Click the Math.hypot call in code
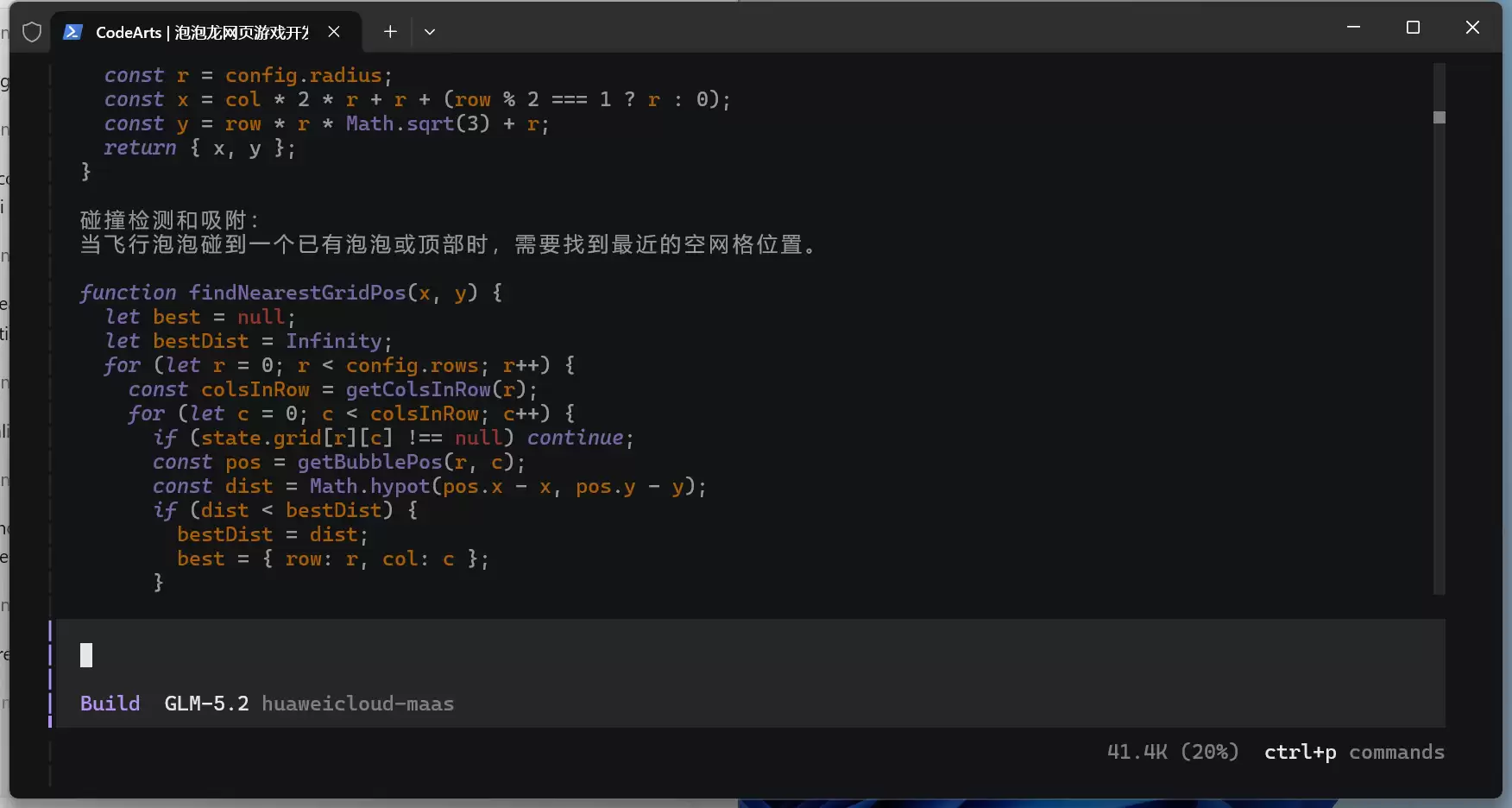 [369, 486]
